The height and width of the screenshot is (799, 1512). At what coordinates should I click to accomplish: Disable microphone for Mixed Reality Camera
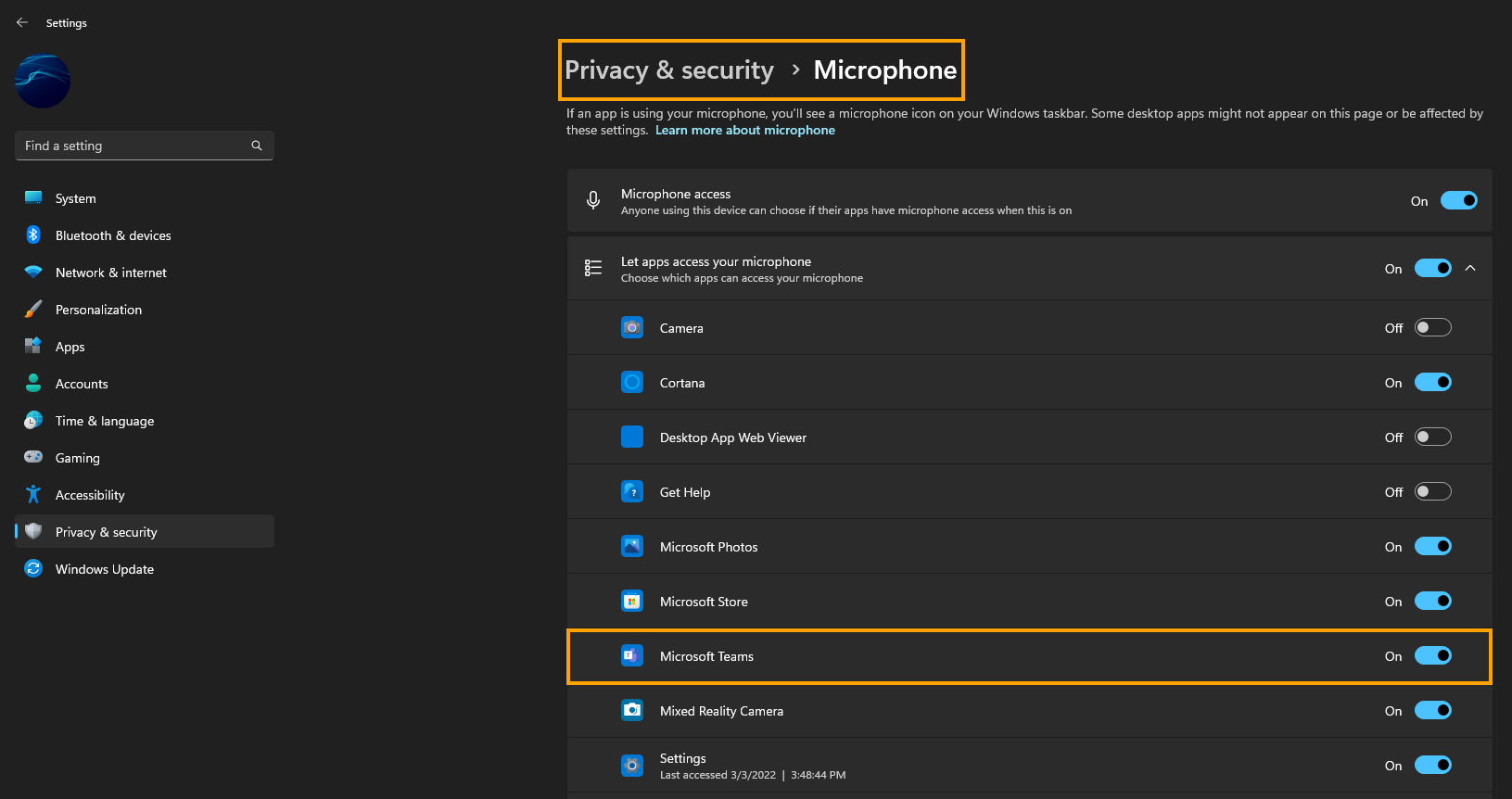[1432, 710]
